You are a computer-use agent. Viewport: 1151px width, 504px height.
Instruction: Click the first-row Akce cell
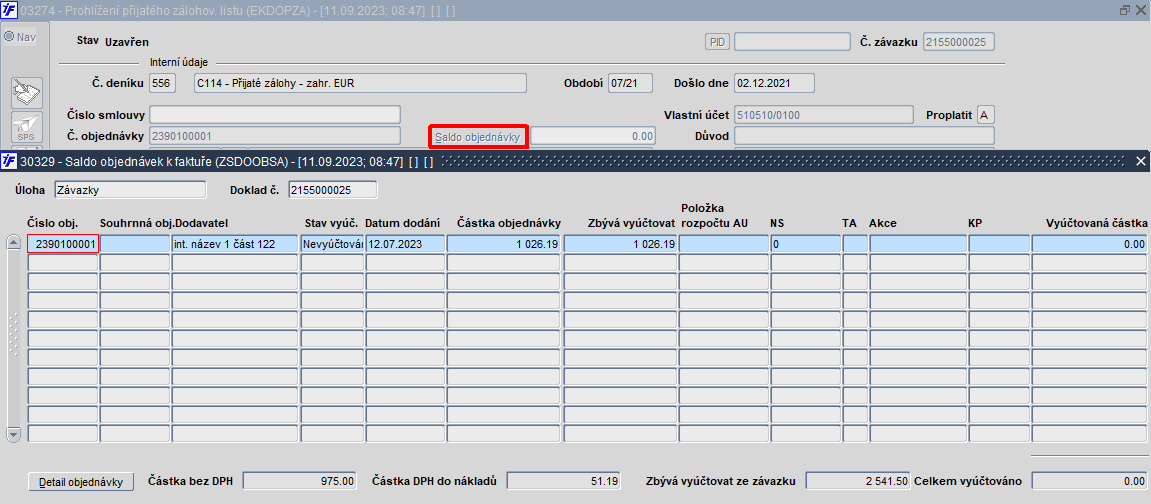pos(918,244)
